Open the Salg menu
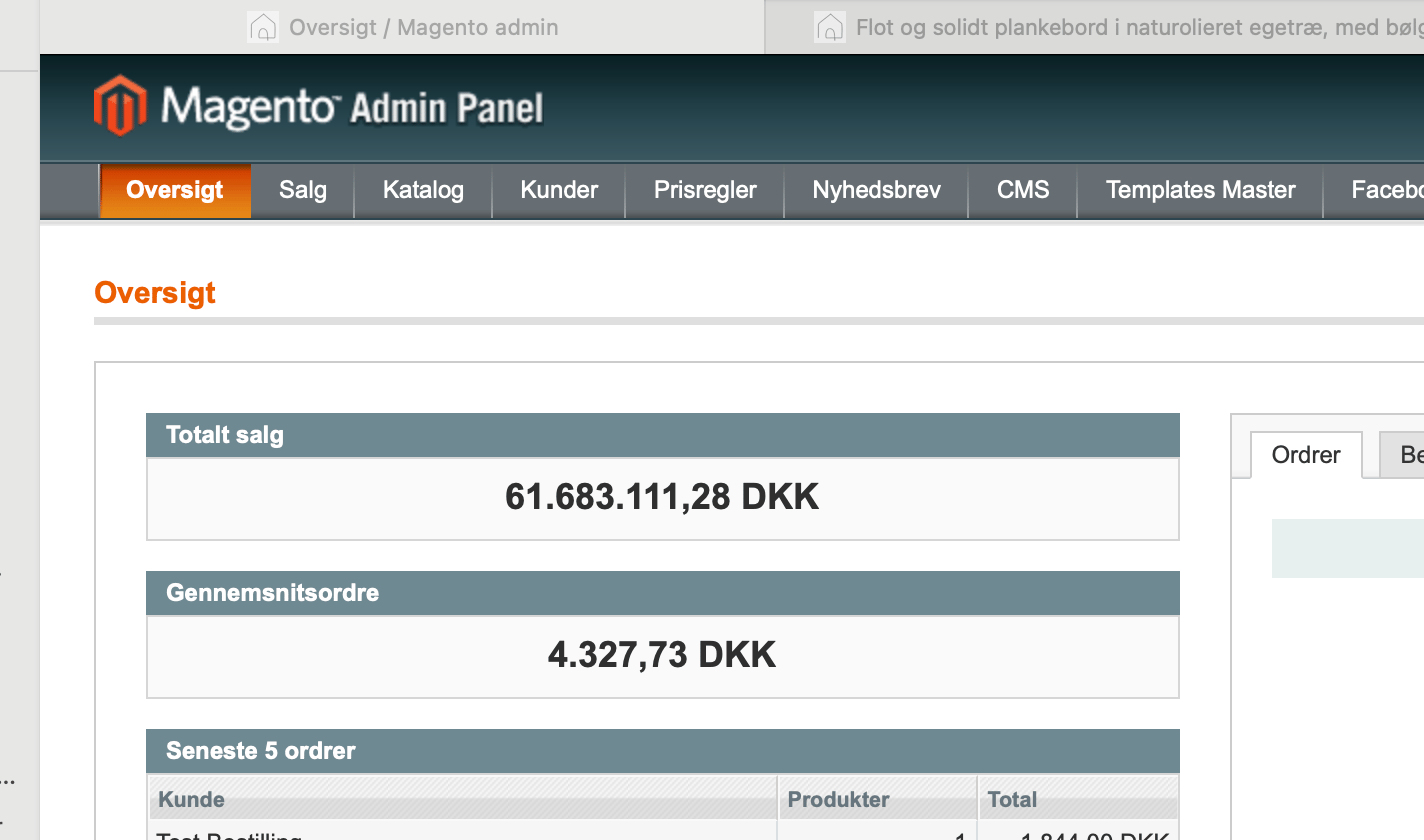Image resolution: width=1424 pixels, height=840 pixels. 303,190
